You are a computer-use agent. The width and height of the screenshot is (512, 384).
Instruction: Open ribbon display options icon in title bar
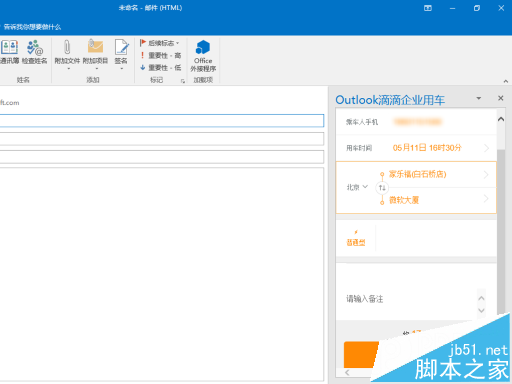pos(428,8)
